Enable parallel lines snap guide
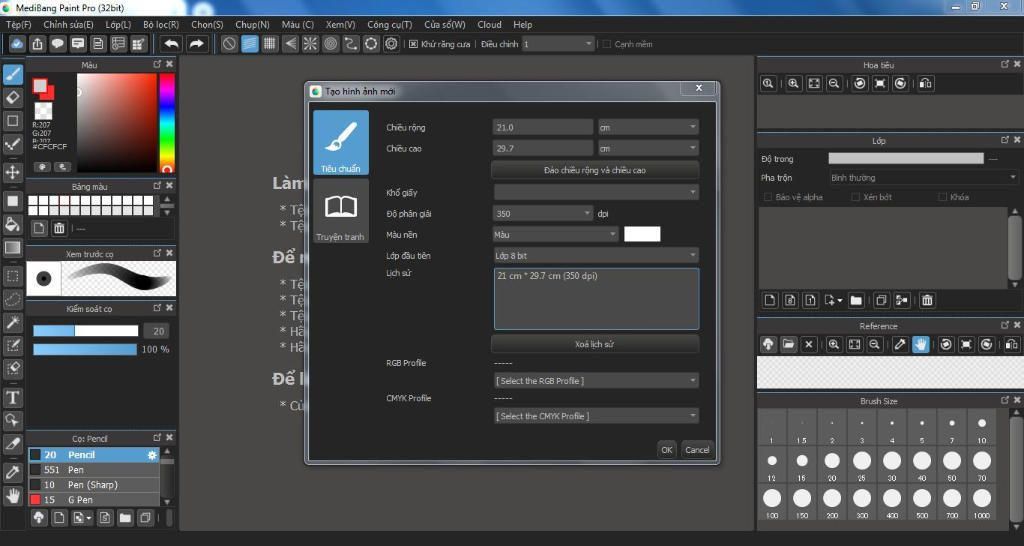Screen dimensions: 1024x546 [x=249, y=44]
